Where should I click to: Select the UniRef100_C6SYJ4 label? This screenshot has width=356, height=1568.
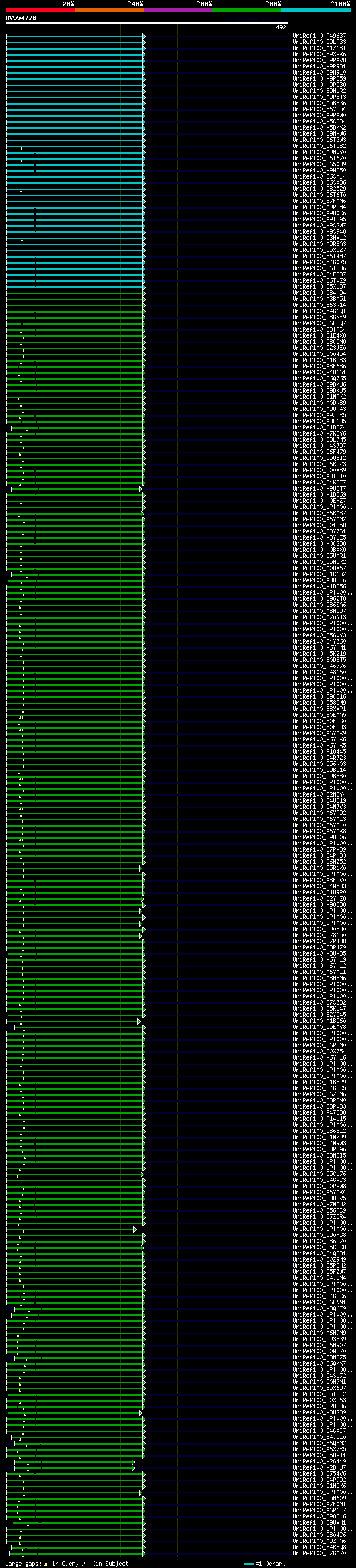click(x=319, y=176)
